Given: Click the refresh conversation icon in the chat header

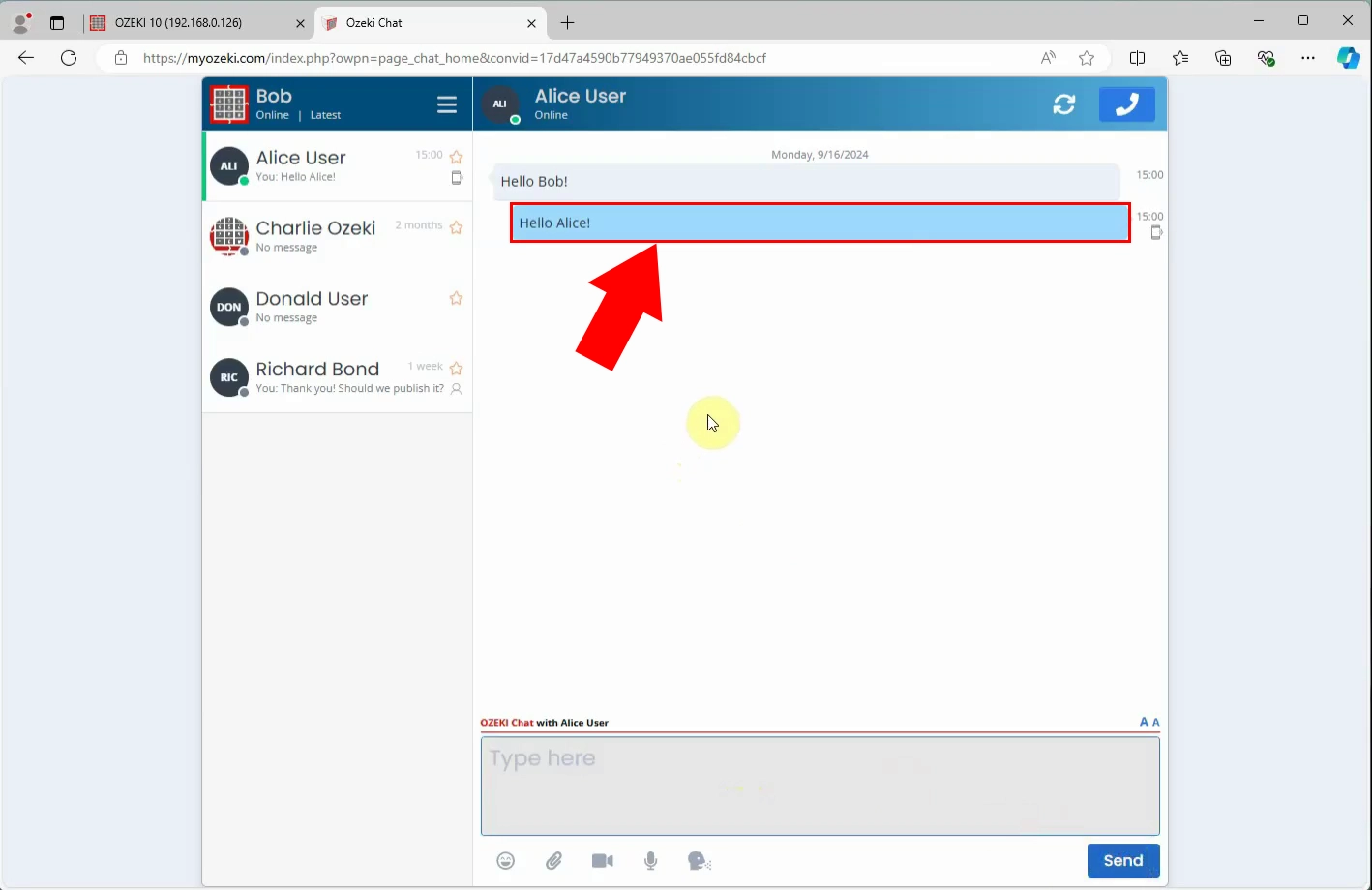Looking at the screenshot, I should pyautogui.click(x=1064, y=104).
